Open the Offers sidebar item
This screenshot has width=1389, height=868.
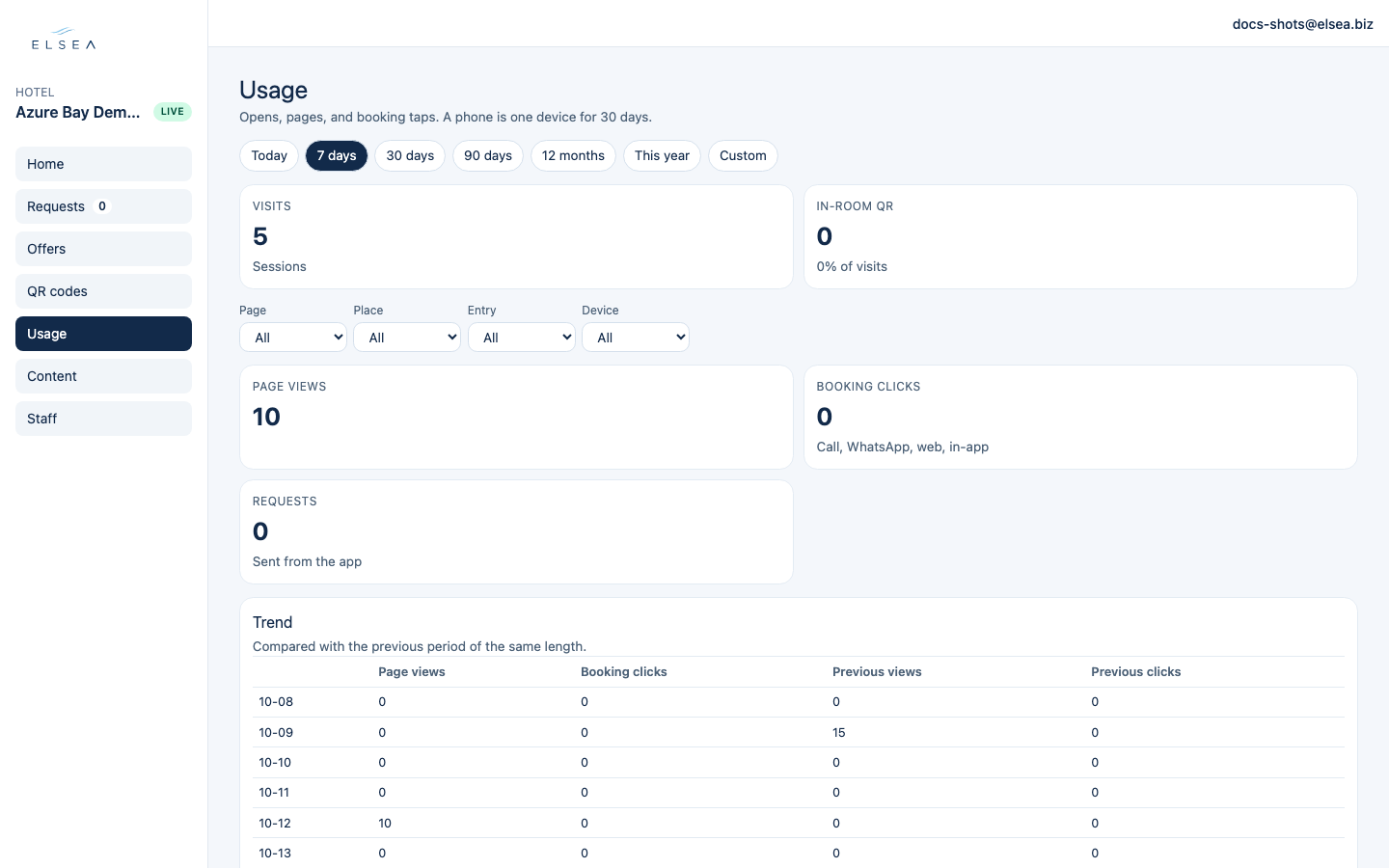[103, 249]
